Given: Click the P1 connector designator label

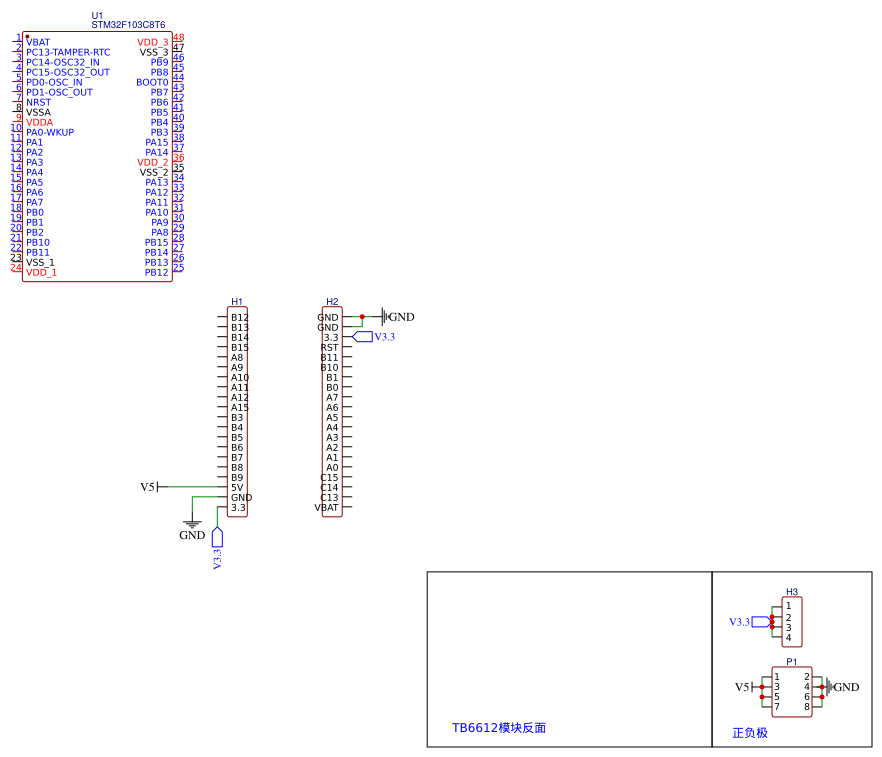Looking at the screenshot, I should [792, 662].
